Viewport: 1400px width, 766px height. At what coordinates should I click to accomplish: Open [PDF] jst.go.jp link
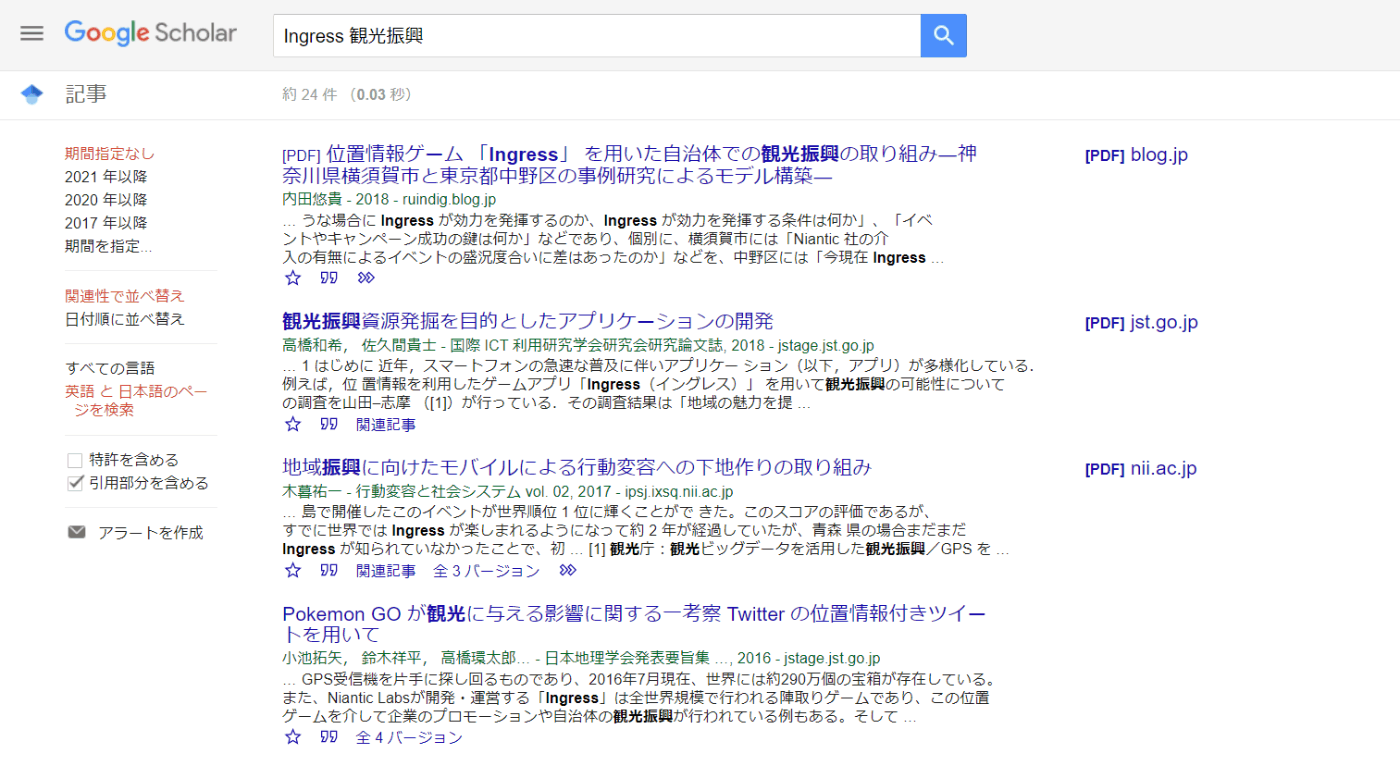click(x=1141, y=322)
